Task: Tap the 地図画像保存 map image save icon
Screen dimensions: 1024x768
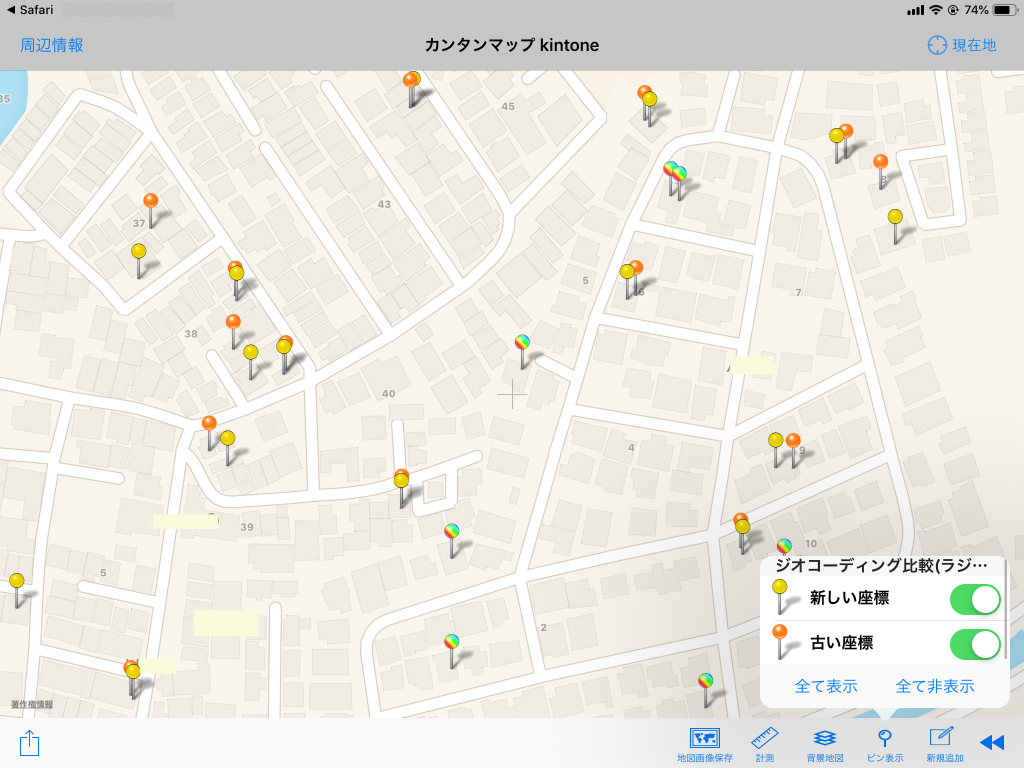Action: pyautogui.click(x=705, y=745)
